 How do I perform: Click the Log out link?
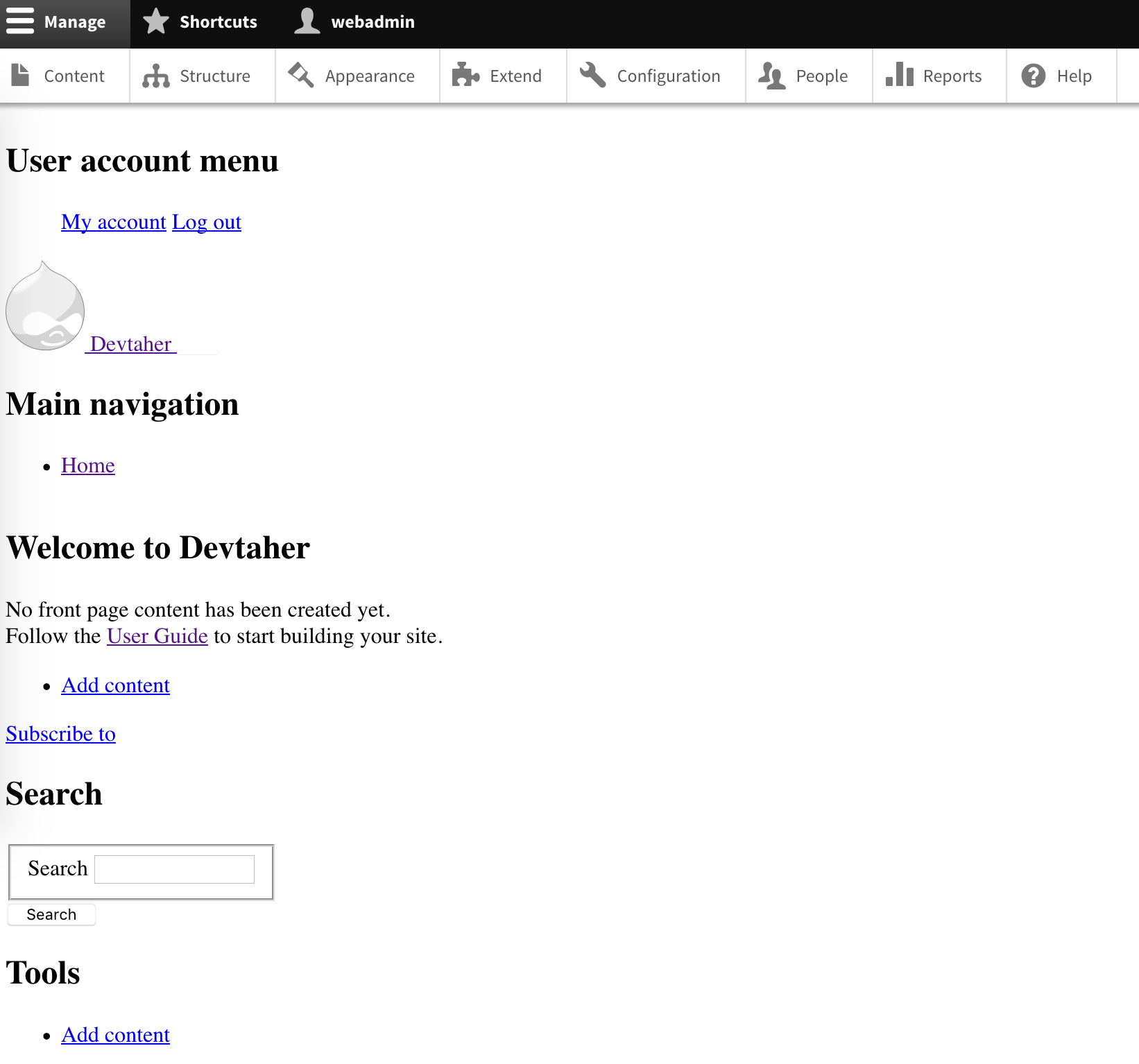(206, 222)
